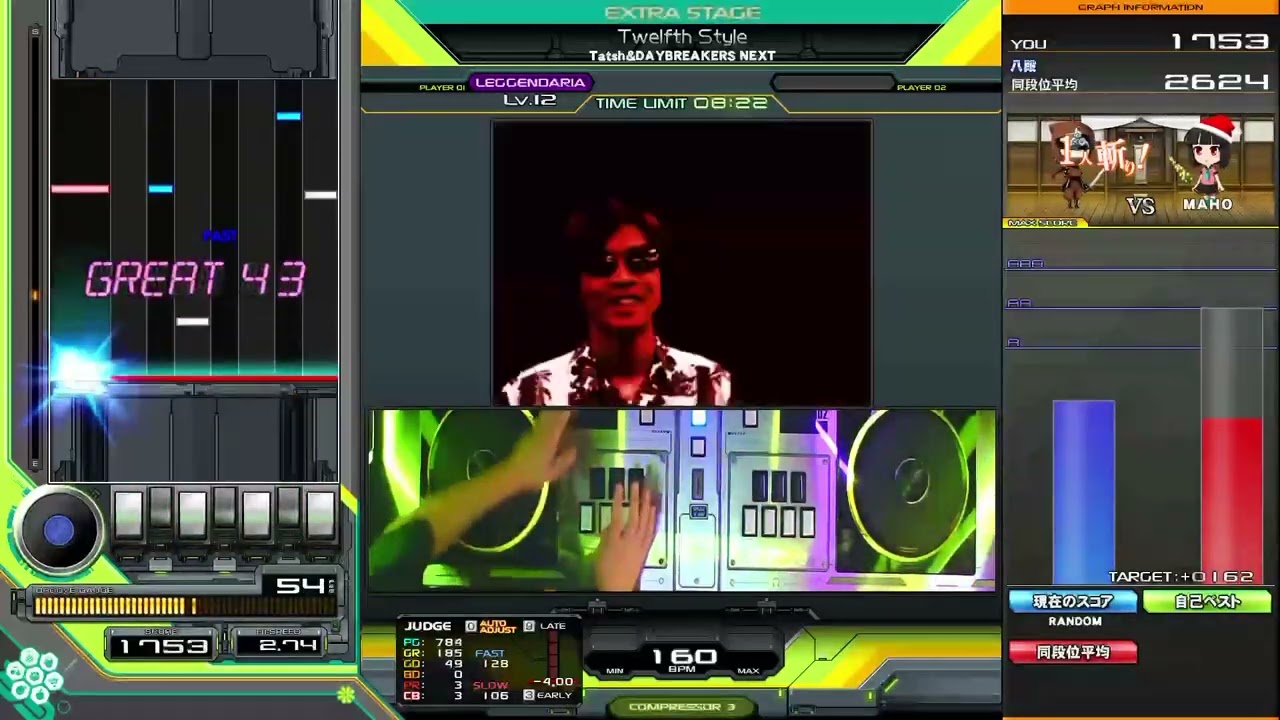The image size is (1280, 720).
Task: Click the pink scratch note in the lane
Action: [80, 188]
